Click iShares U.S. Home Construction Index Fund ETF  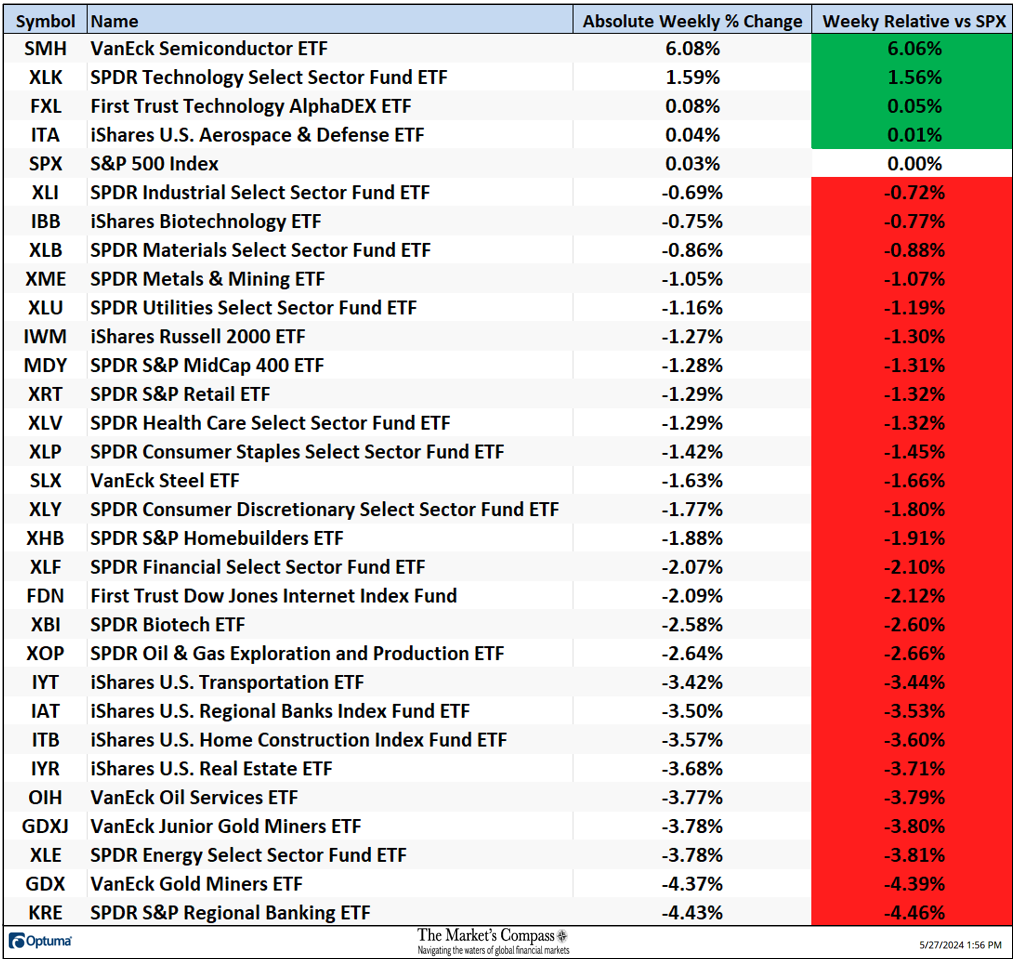click(x=298, y=740)
